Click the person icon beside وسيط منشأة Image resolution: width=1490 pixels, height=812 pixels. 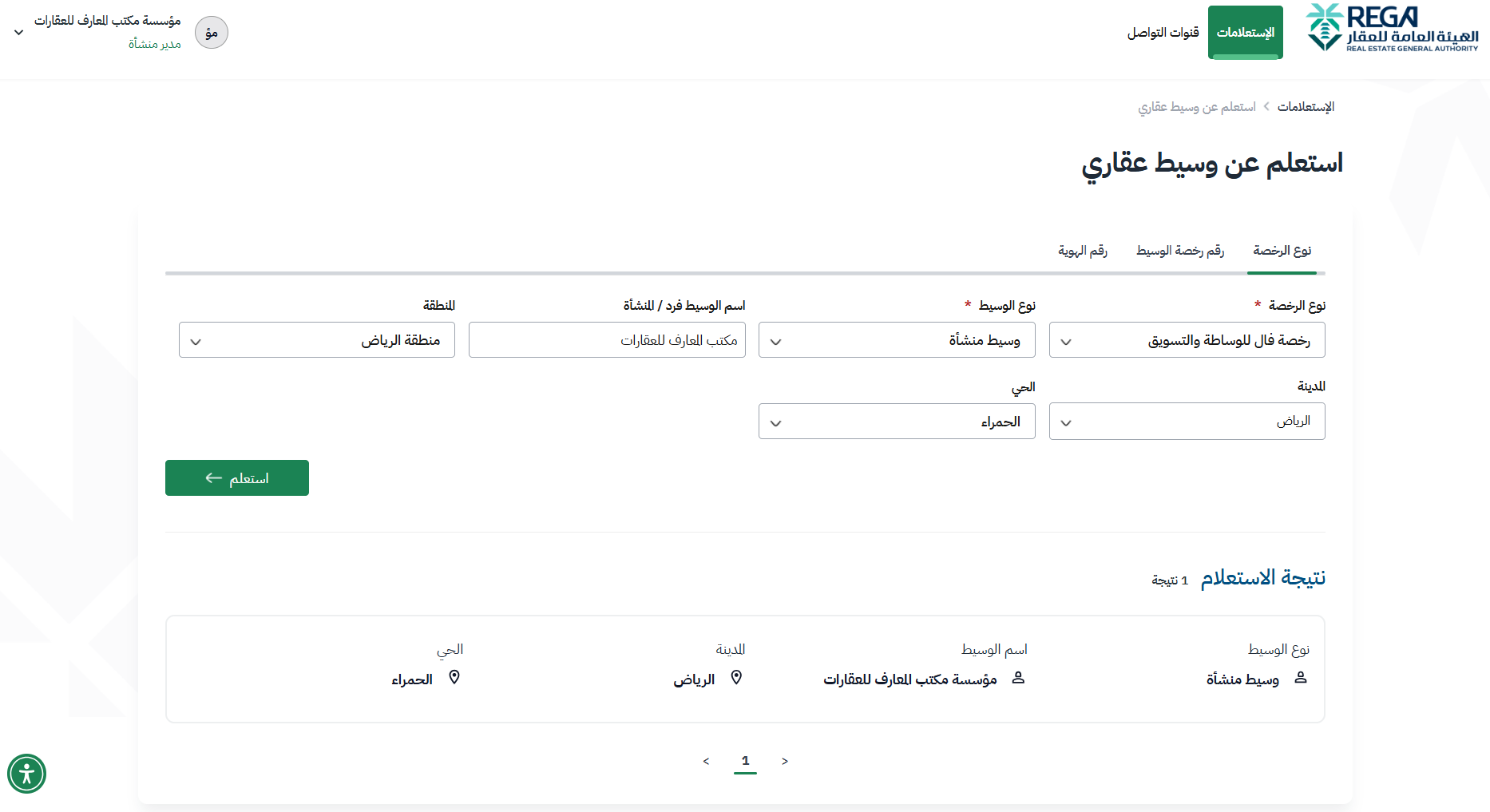pyautogui.click(x=1300, y=678)
